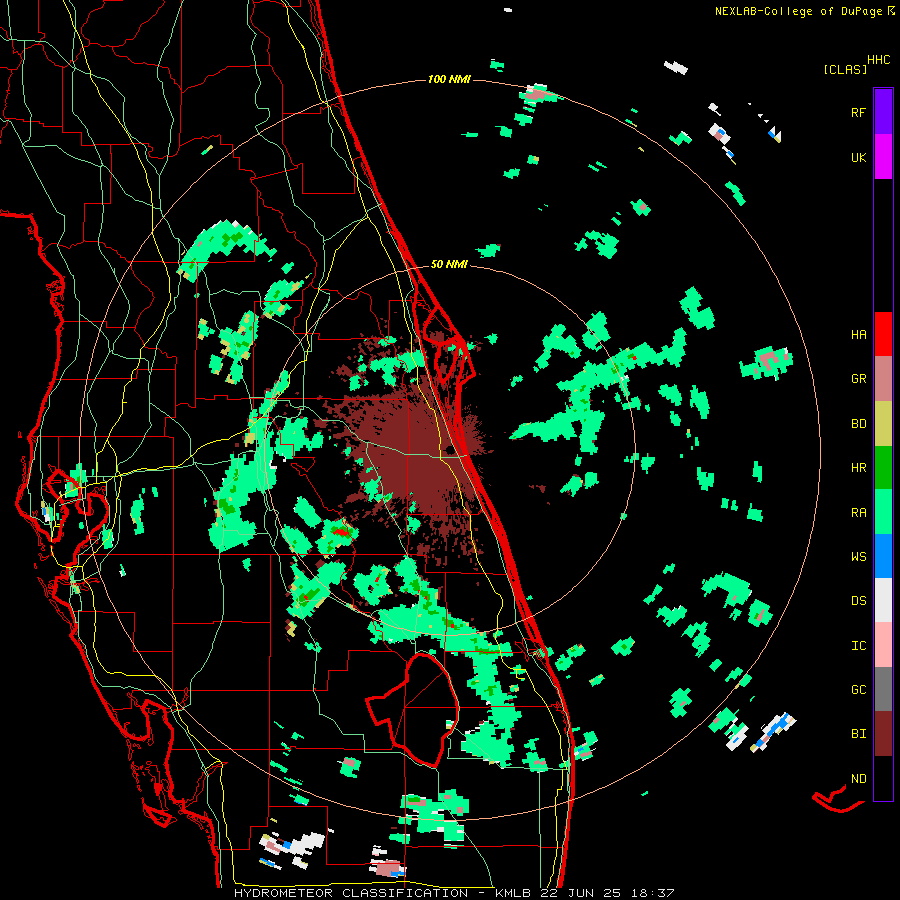
Task: Click the HR legend label
Action: point(858,468)
